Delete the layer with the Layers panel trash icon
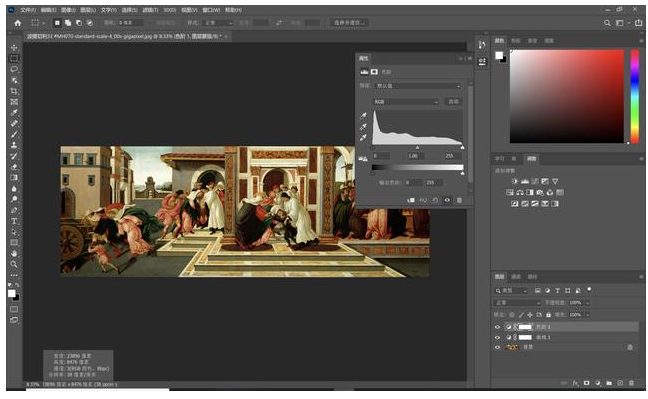Screen dimensions: 648x399 (x=631, y=383)
